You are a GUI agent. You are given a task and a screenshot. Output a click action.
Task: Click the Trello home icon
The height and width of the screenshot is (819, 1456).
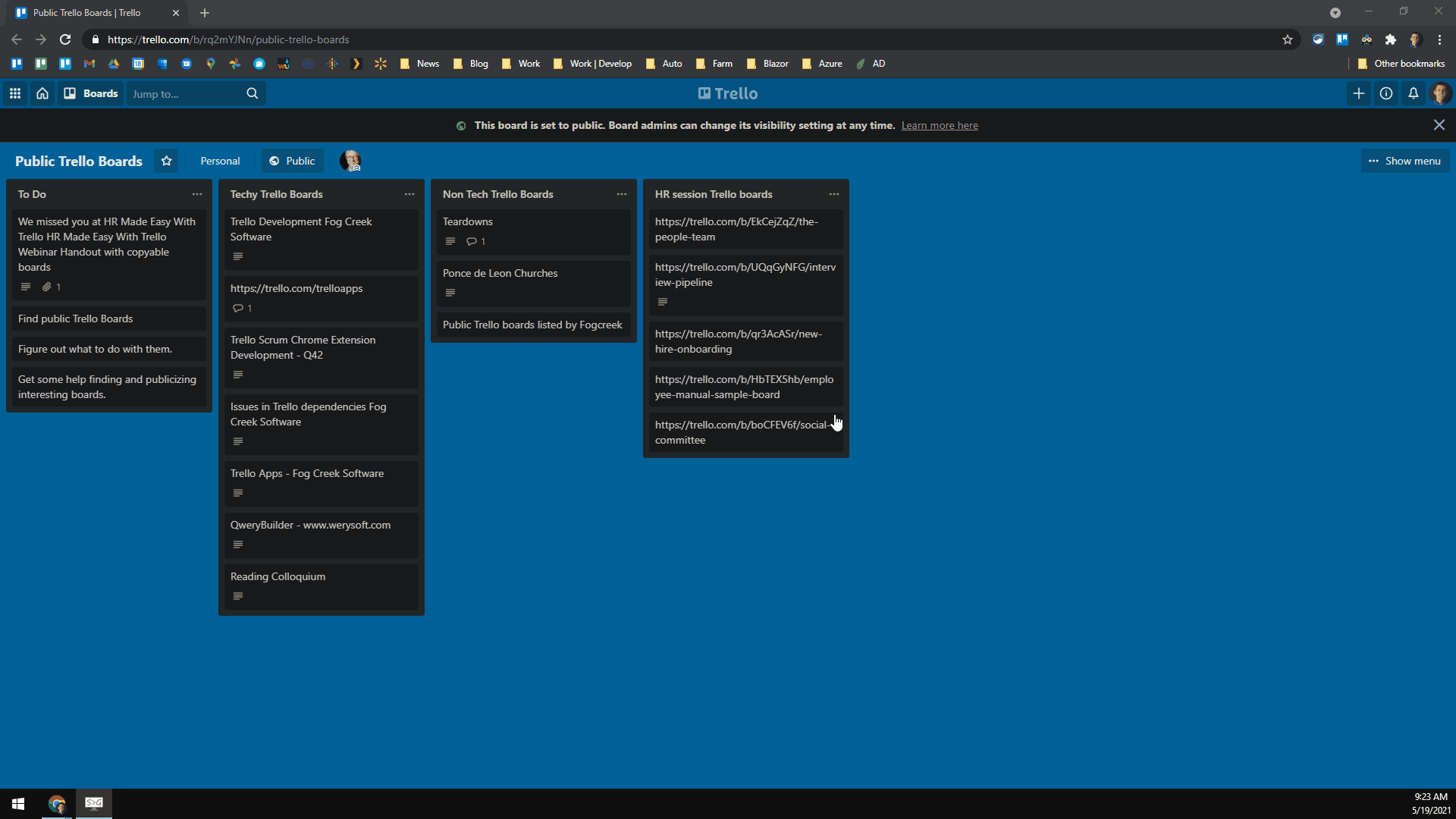[x=42, y=93]
